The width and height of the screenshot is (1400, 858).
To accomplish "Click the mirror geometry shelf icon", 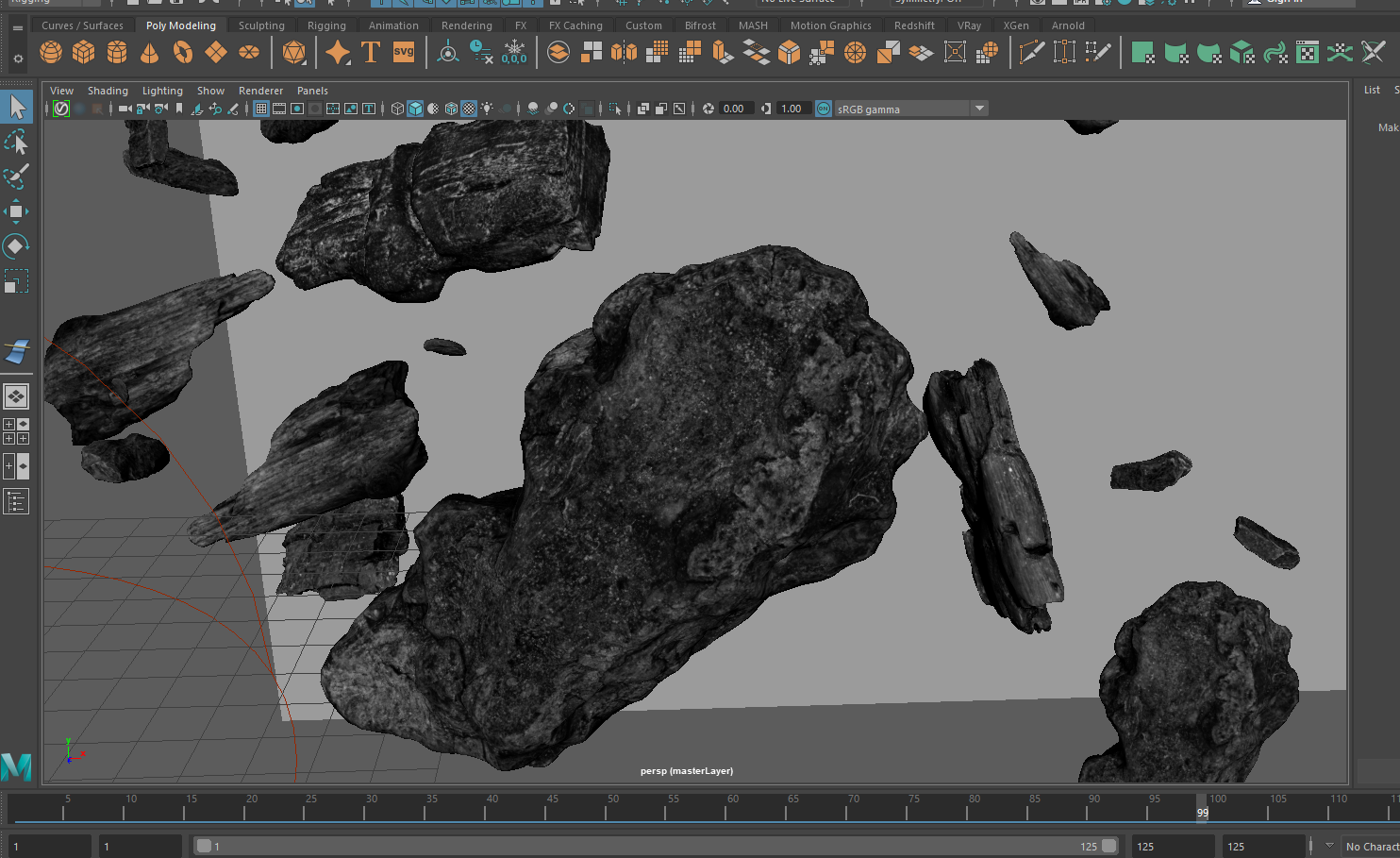I will 625,53.
